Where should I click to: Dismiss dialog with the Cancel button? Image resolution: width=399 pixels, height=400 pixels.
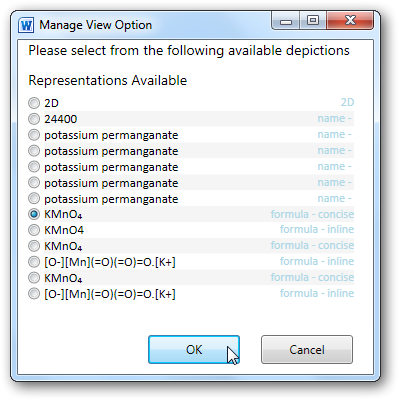click(307, 349)
